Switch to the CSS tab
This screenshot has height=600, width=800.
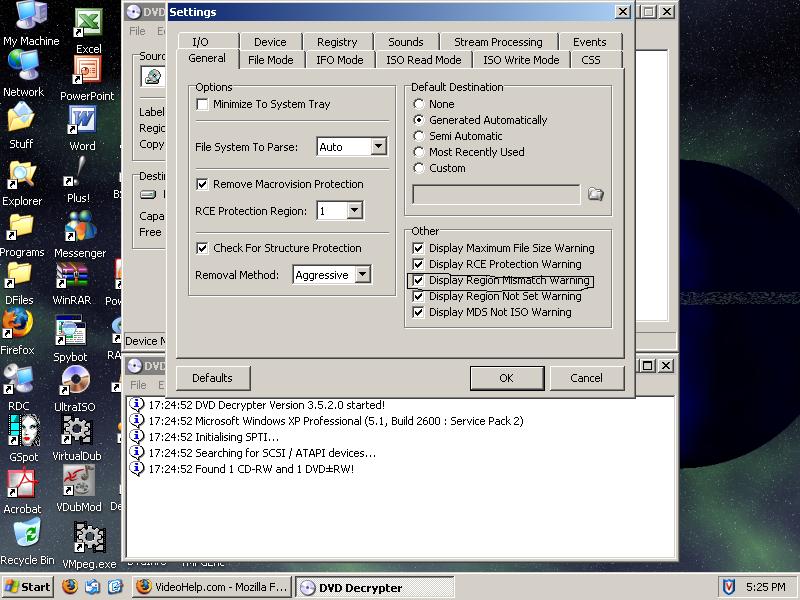click(x=591, y=60)
